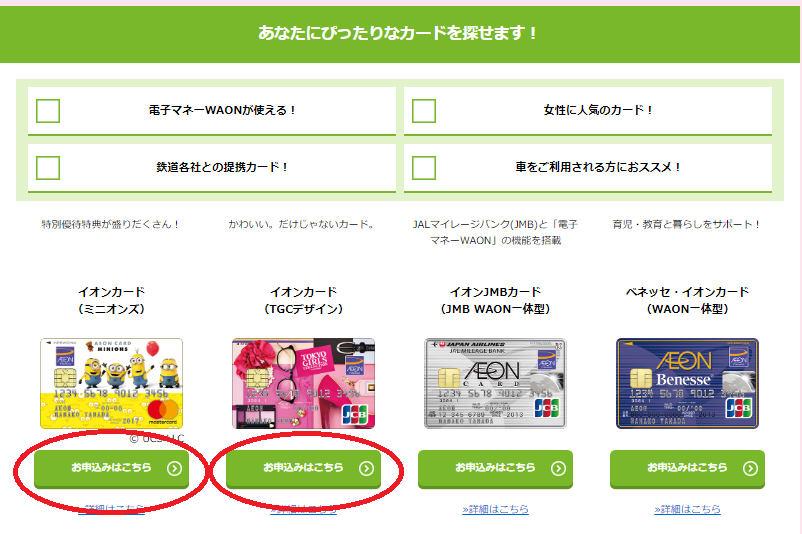Click the Benesse Aeon blue card image

[x=687, y=383]
